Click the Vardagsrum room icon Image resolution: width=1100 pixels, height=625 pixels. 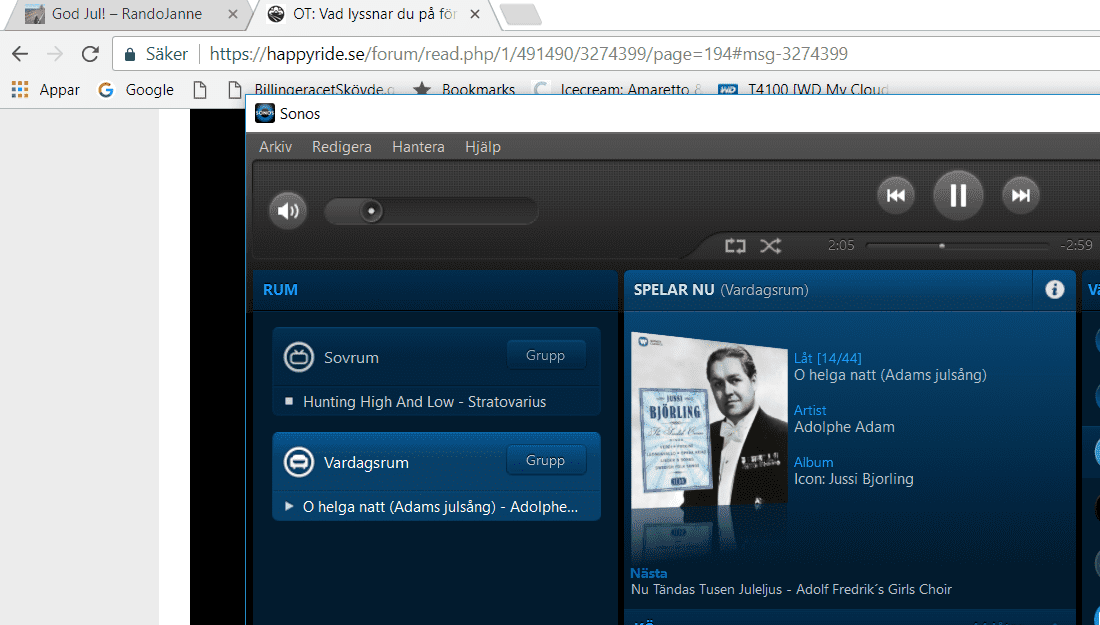pyautogui.click(x=299, y=462)
